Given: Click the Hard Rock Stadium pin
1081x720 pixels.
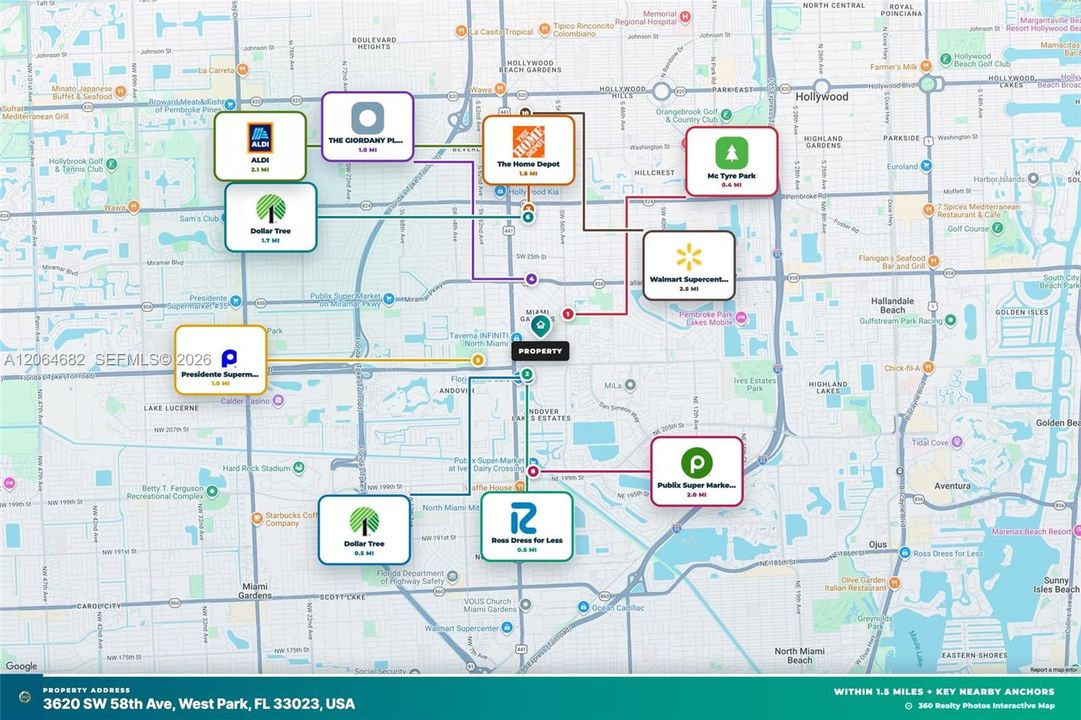Looking at the screenshot, I should click(299, 468).
